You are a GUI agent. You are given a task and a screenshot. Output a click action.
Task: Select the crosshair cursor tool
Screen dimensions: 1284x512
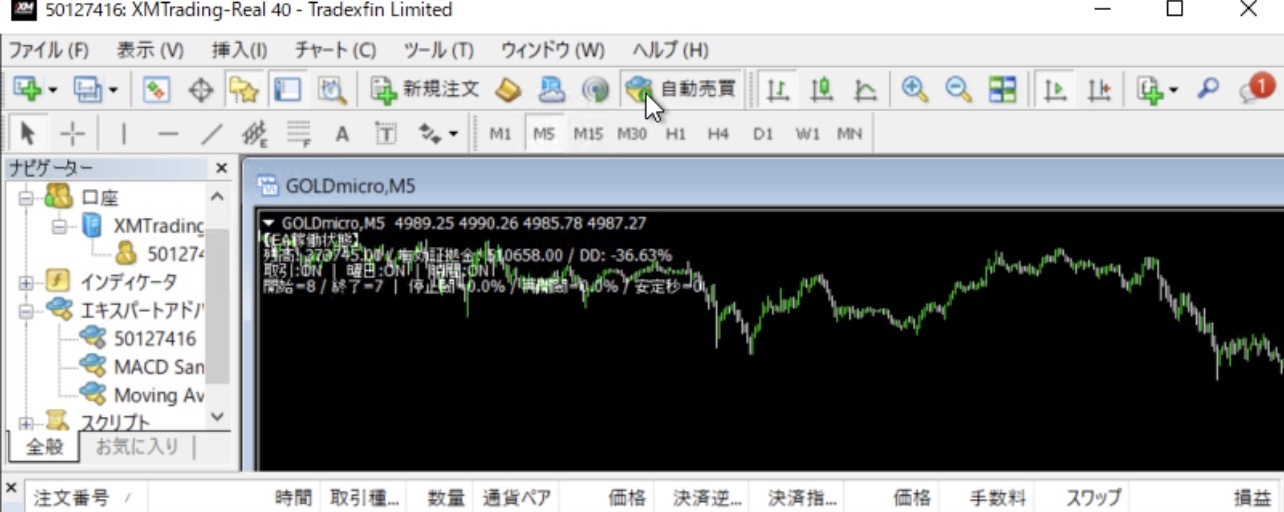pyautogui.click(x=73, y=134)
